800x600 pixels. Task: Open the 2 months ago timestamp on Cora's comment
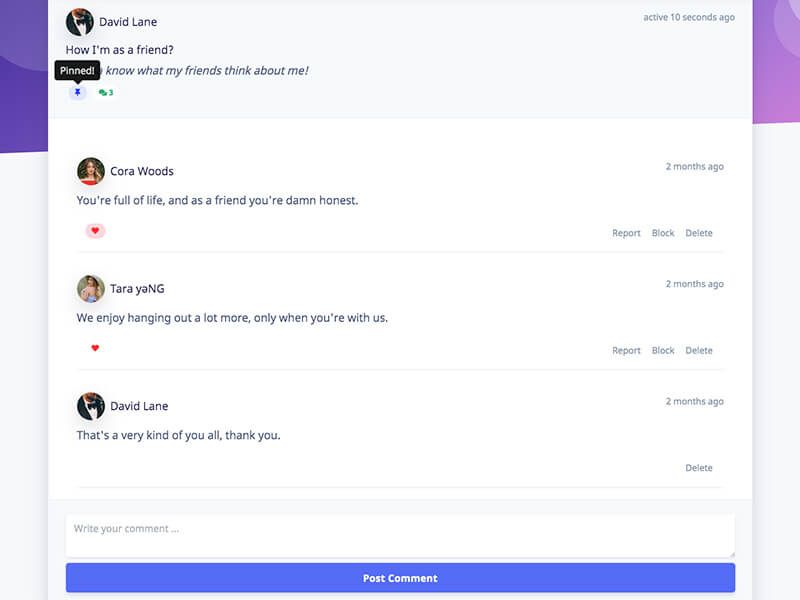tap(695, 166)
